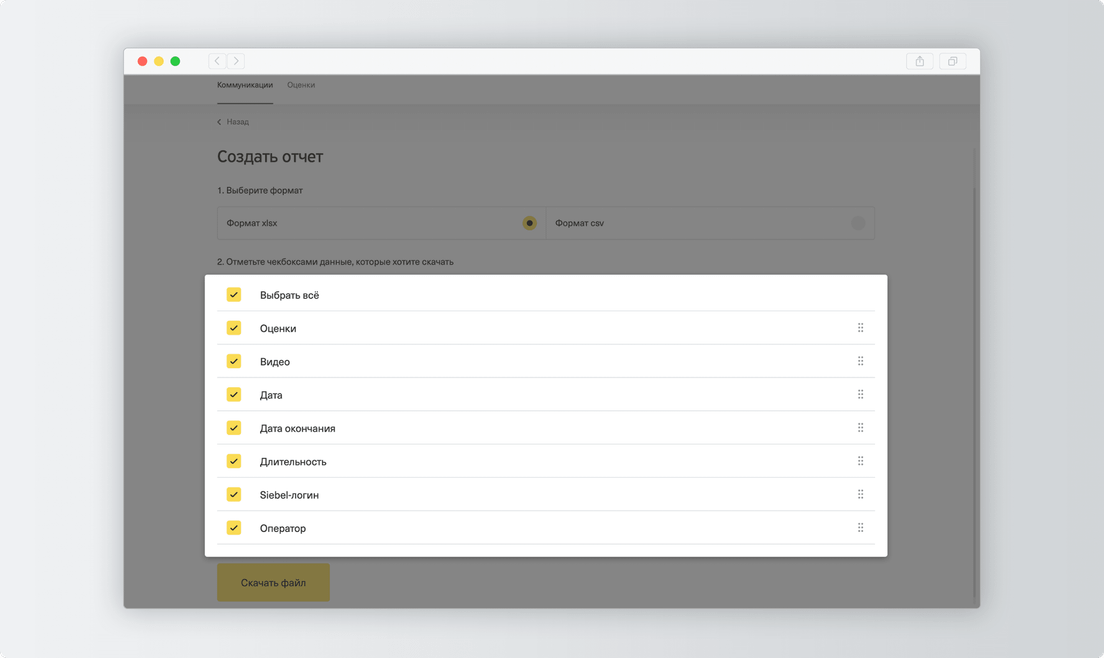Click the browser forward arrow
The image size is (1104, 658).
tap(236, 61)
